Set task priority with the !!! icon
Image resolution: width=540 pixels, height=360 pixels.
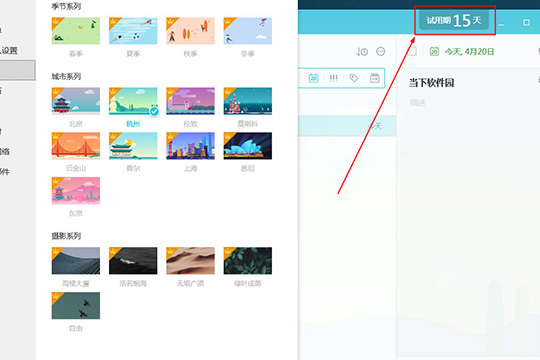333,78
